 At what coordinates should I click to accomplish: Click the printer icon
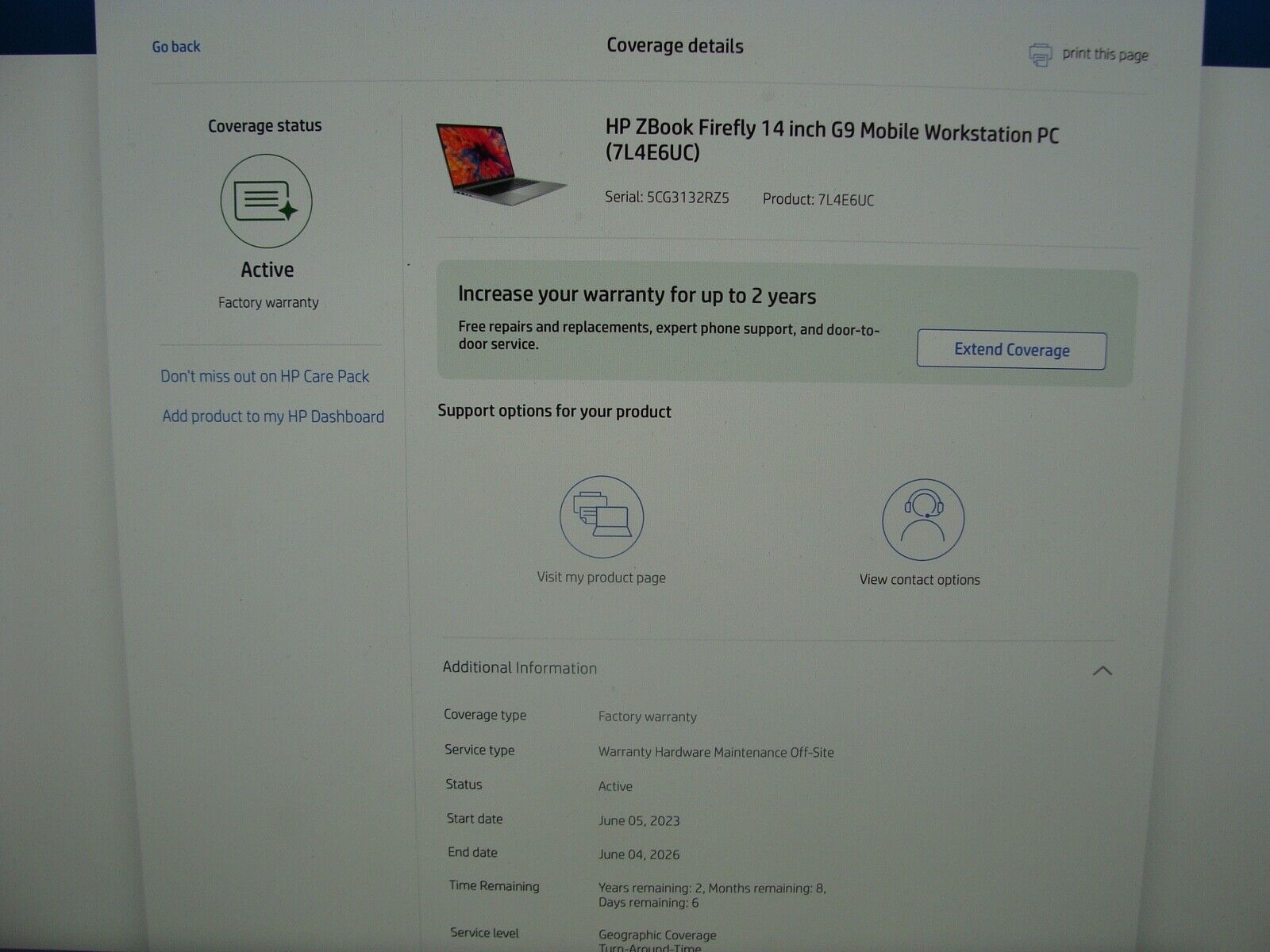[x=1041, y=55]
